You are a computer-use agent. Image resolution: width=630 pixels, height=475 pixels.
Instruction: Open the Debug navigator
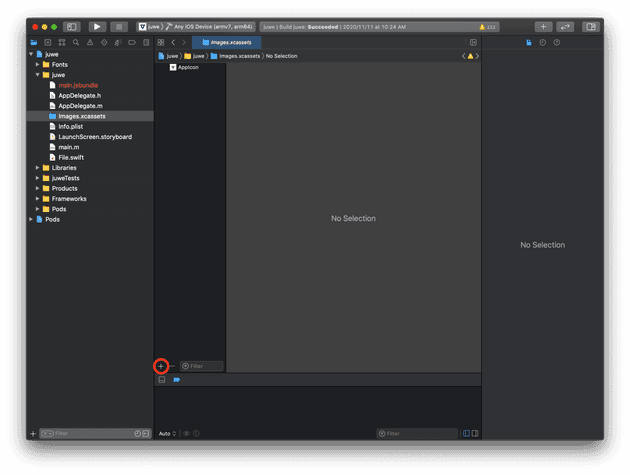point(118,43)
